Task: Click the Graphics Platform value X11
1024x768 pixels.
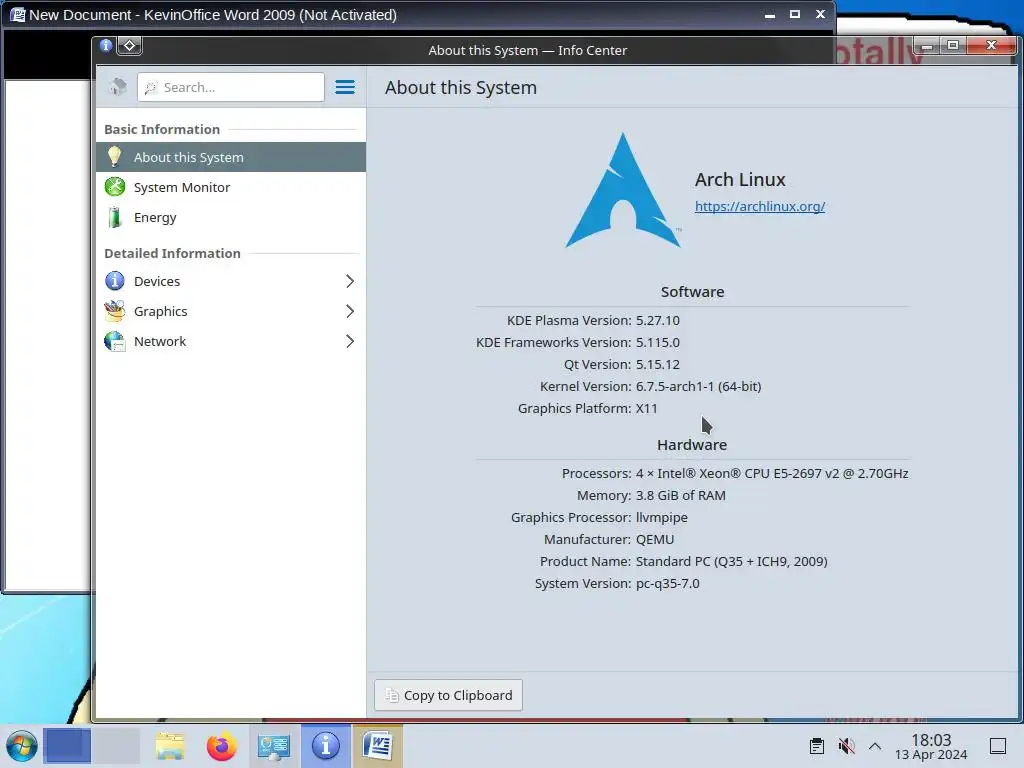Action: click(647, 408)
